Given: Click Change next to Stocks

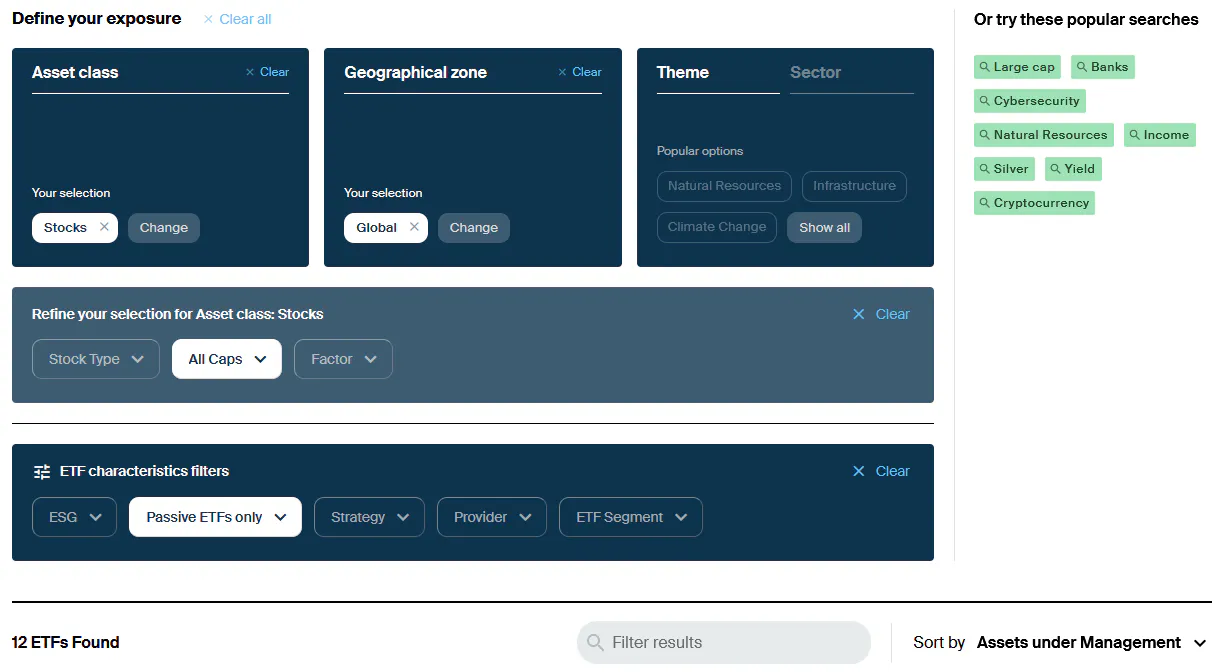Looking at the screenshot, I should click(x=164, y=228).
